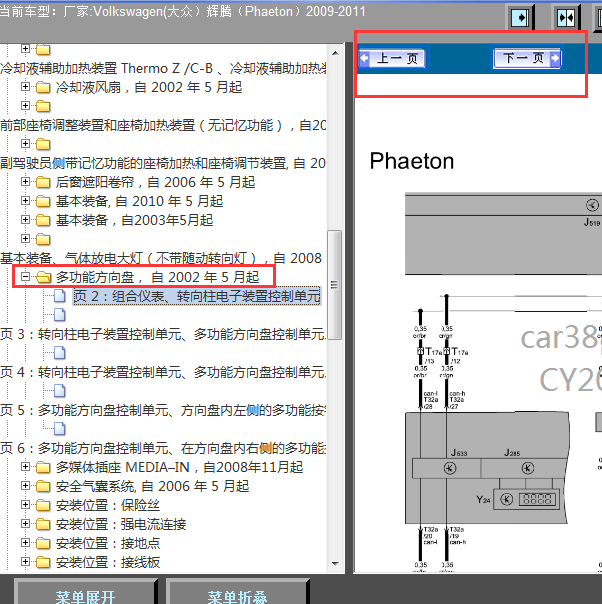Expand the 安装位置：接线板 node
This screenshot has height=604, width=602.
tap(25, 562)
